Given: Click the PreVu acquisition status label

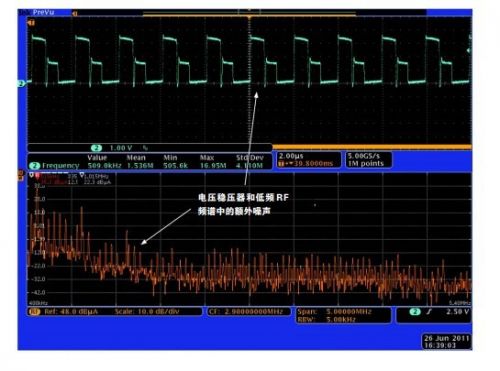Looking at the screenshot, I should tap(44, 13).
